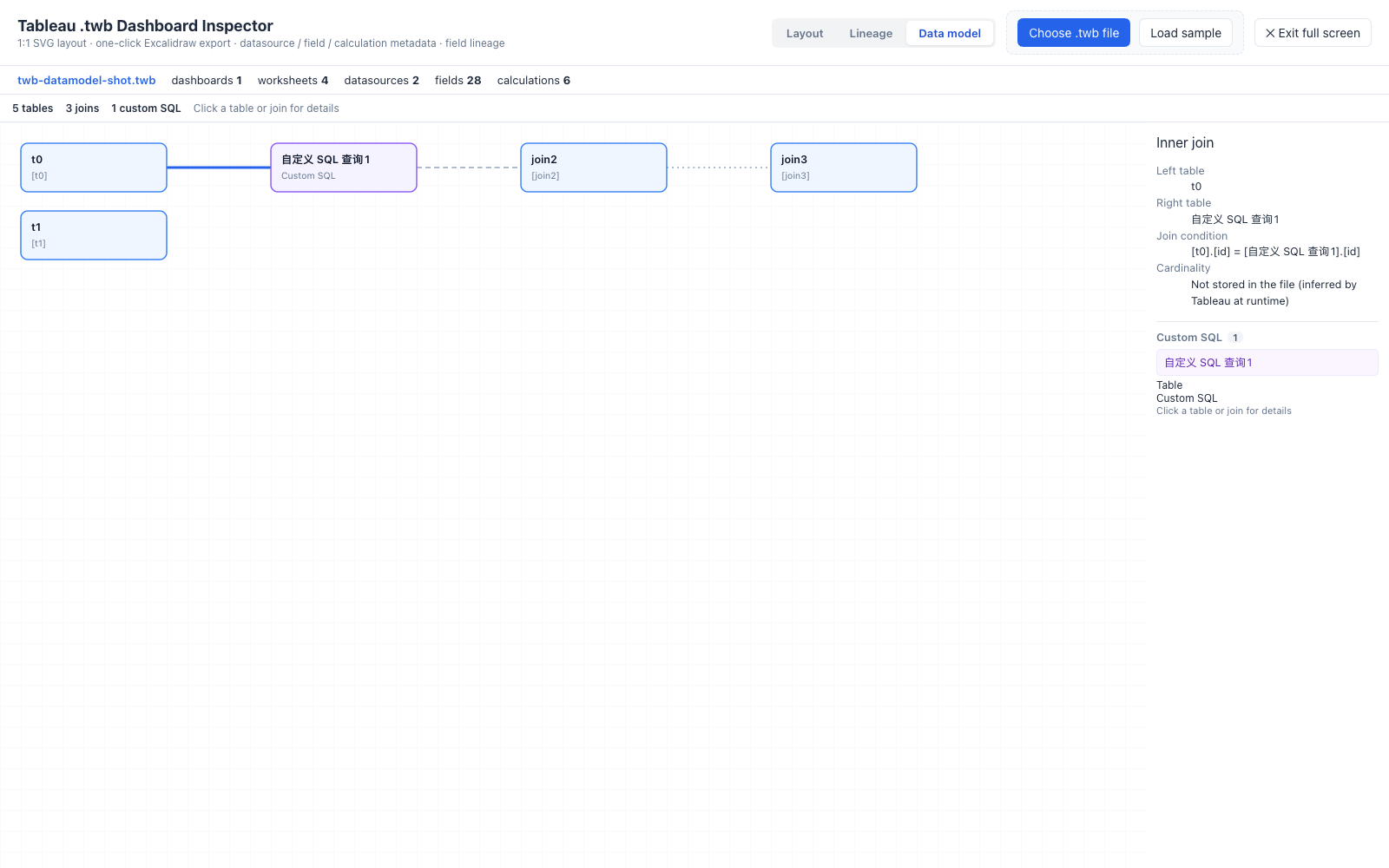The width and height of the screenshot is (1389, 868).
Task: Click the Tableau .twb Dashboard Inspector title
Action: coord(145,26)
